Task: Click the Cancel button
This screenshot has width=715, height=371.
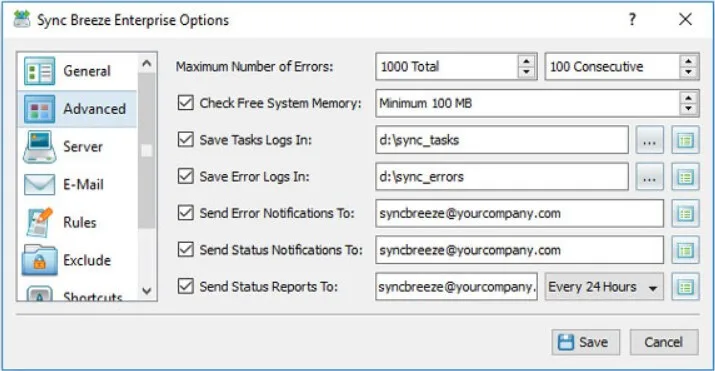Action: click(664, 342)
